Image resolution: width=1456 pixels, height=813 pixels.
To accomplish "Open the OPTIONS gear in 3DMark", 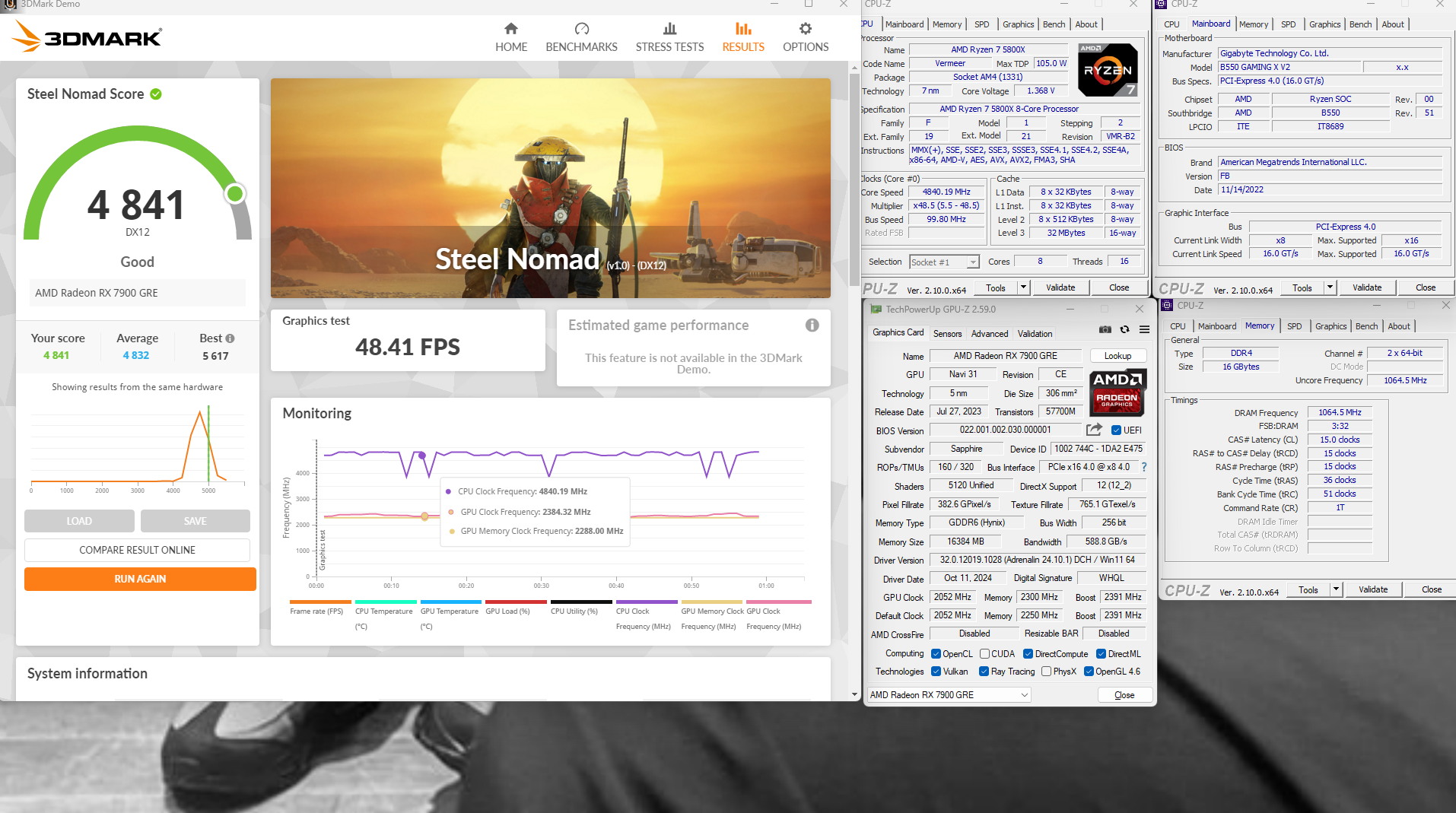I will [x=806, y=29].
